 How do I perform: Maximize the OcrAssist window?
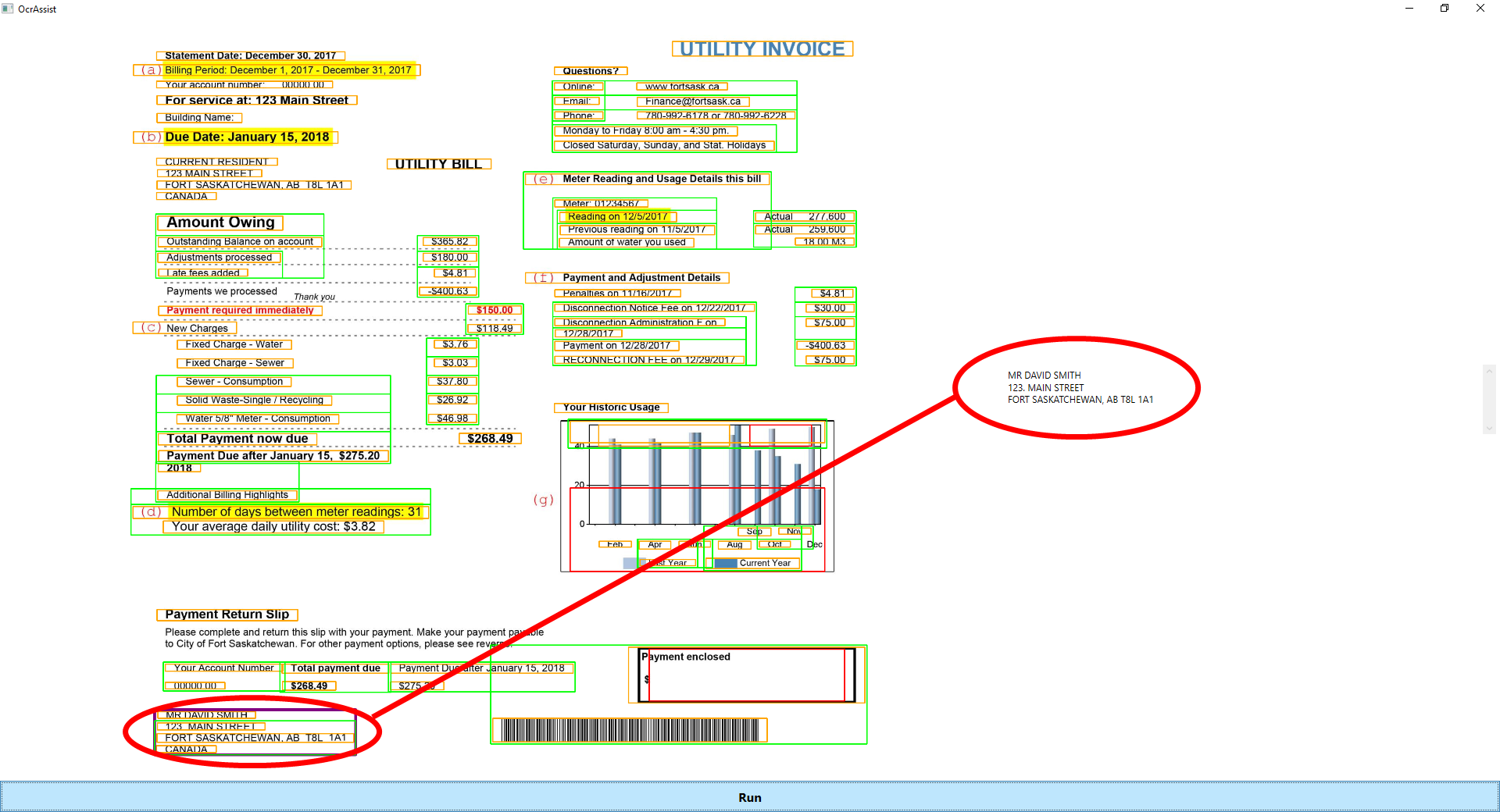click(1445, 9)
